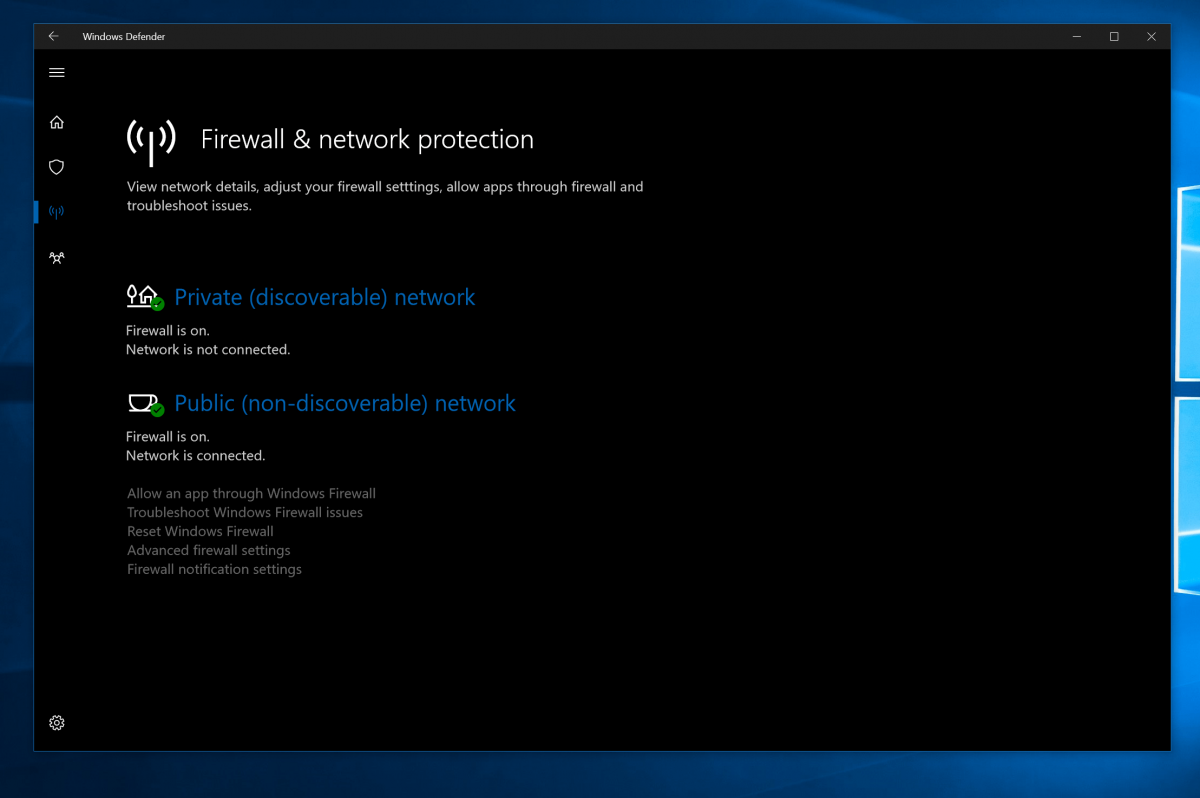Open Family options via the sidebar icon
1200x798 pixels.
point(57,257)
